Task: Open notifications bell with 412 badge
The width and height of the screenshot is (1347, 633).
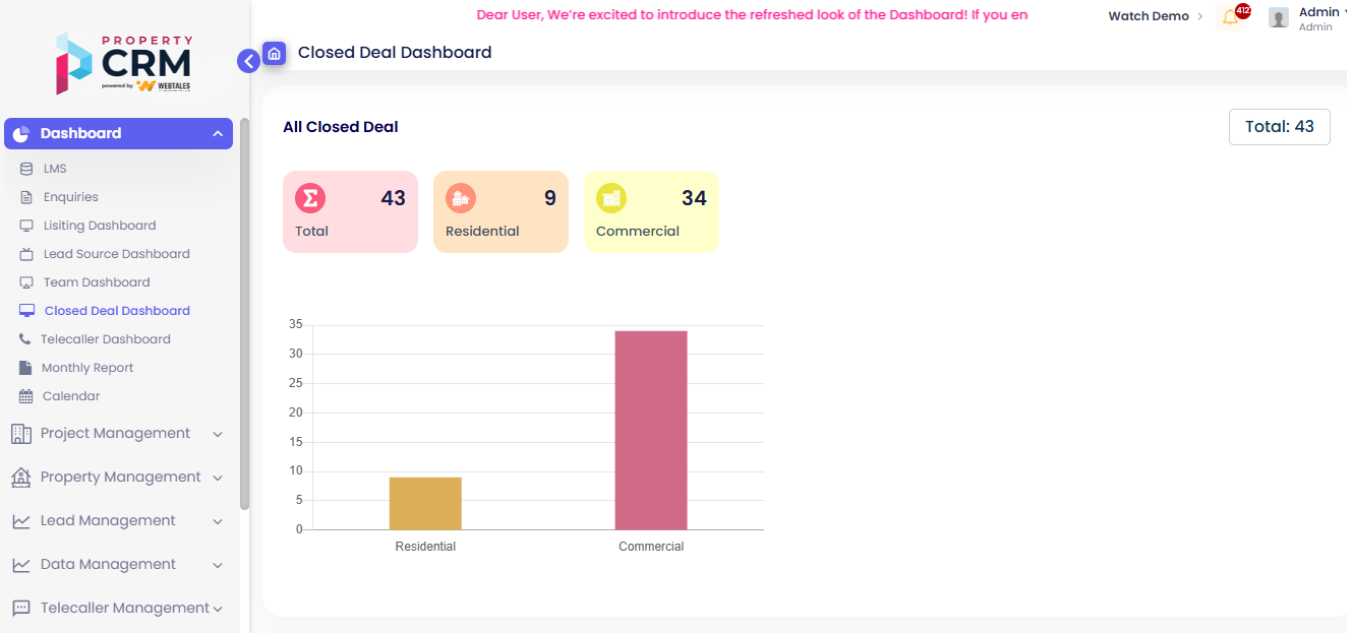Action: [x=1231, y=17]
